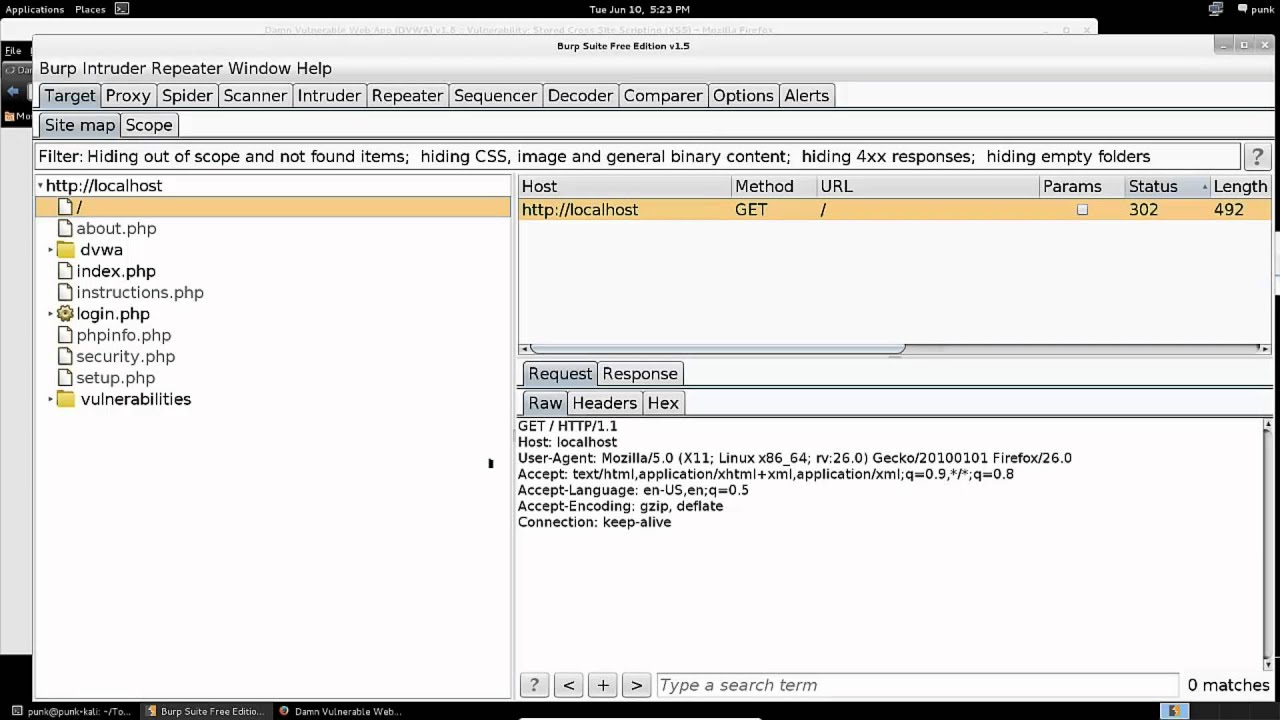Select the root slash file icon

[x=65, y=207]
